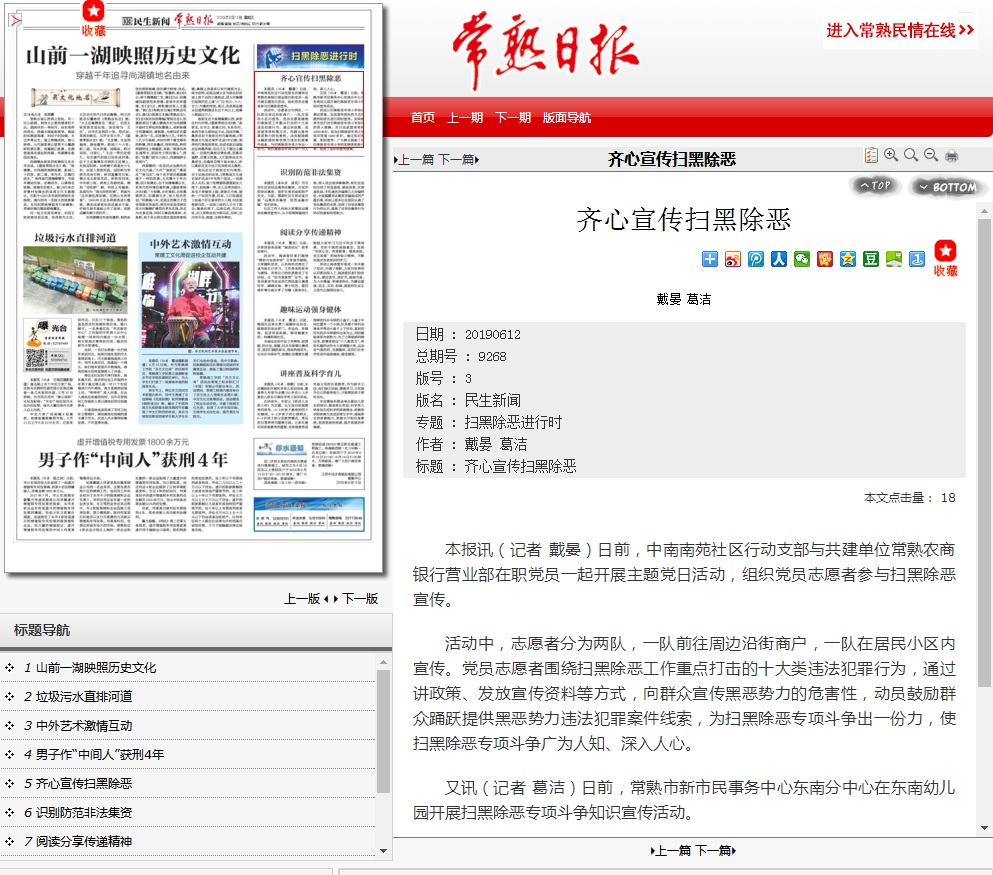Open 首页 in the red navigation bar
Screen dimensions: 993x875
pyautogui.click(x=422, y=118)
